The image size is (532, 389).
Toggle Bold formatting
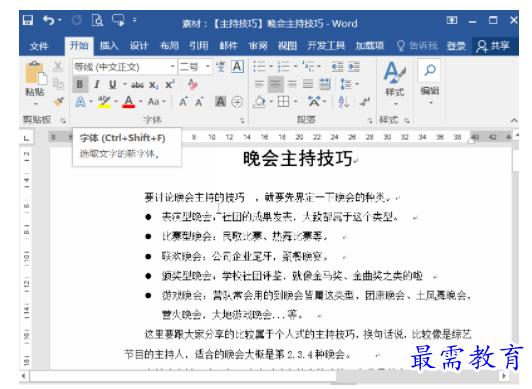(80, 84)
